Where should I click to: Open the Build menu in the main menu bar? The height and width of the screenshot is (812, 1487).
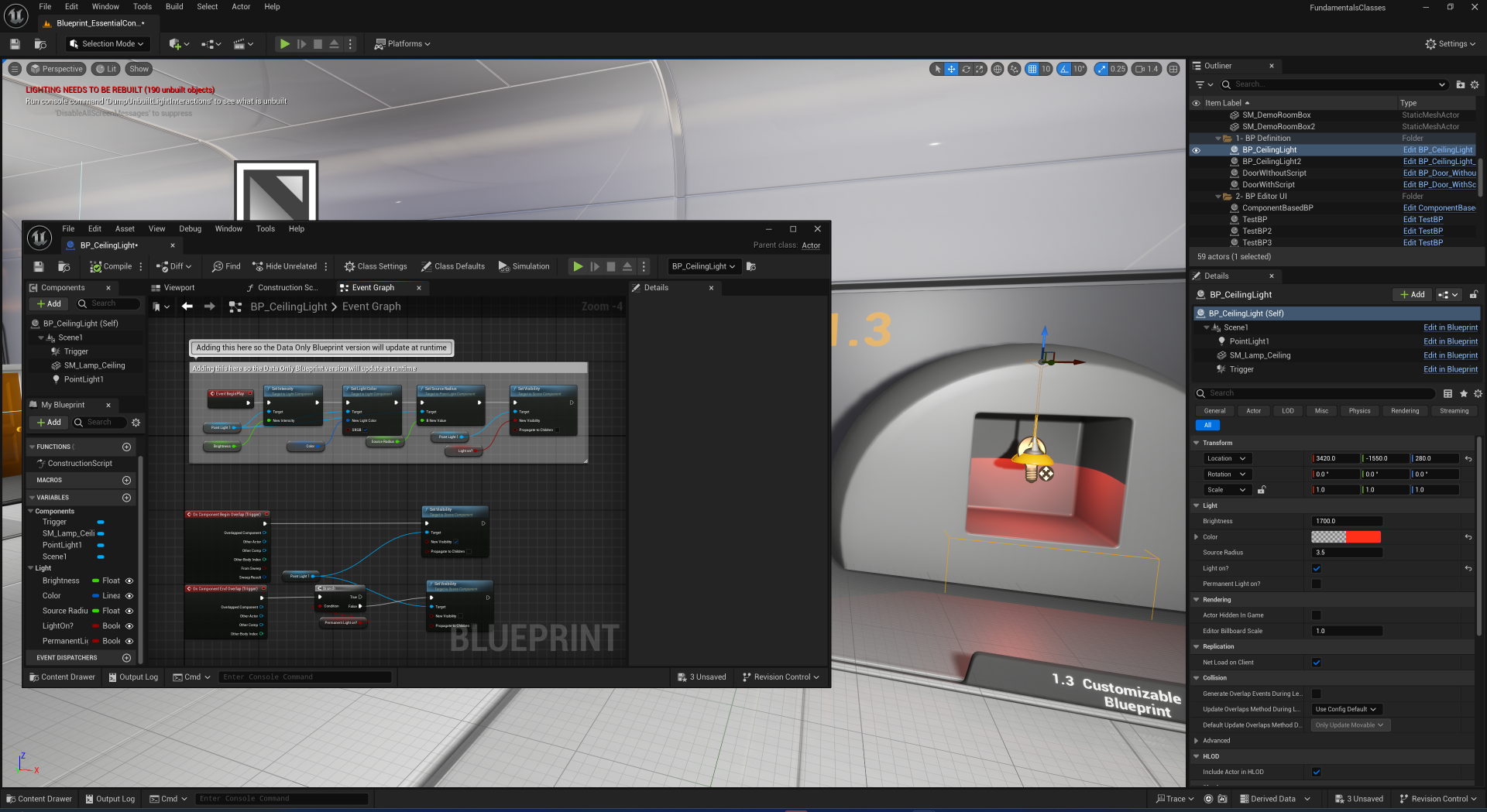point(174,7)
